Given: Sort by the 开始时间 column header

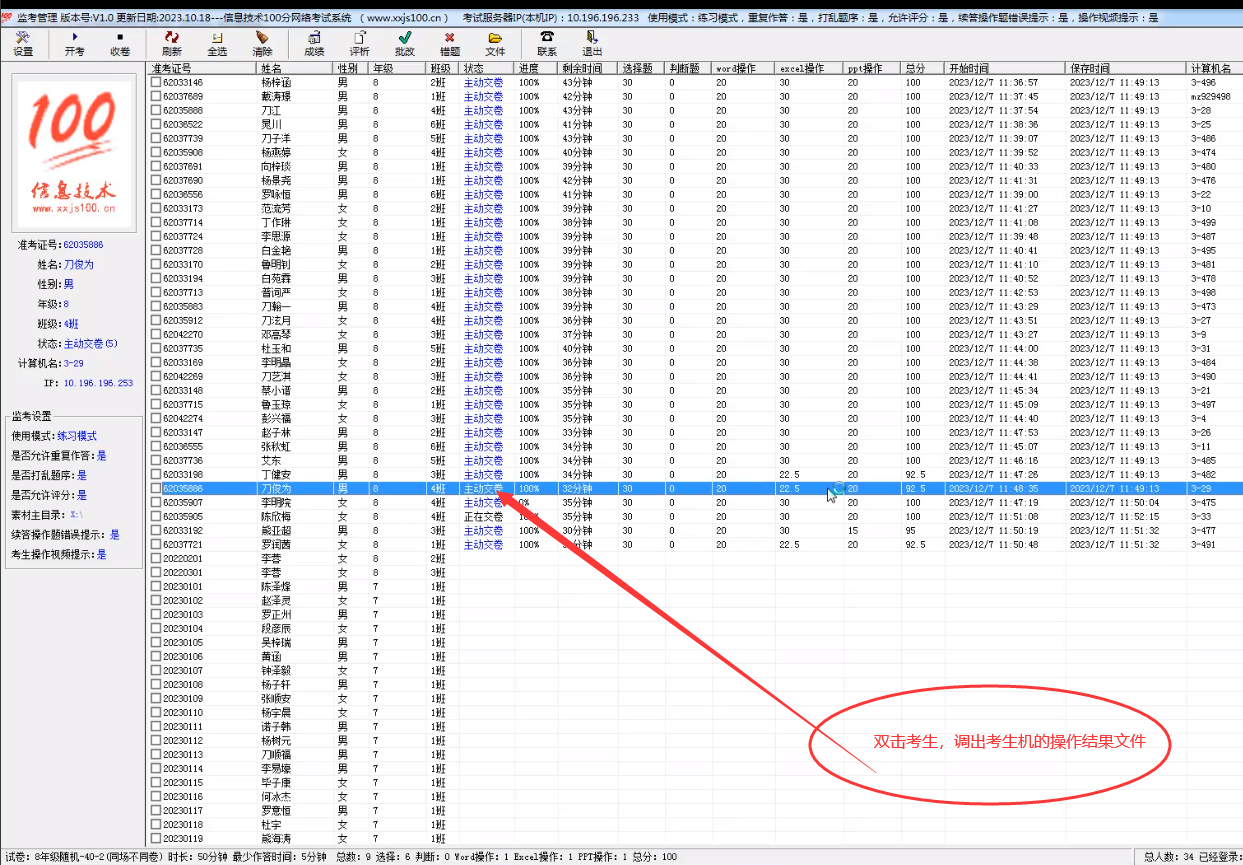Looking at the screenshot, I should (x=1005, y=68).
